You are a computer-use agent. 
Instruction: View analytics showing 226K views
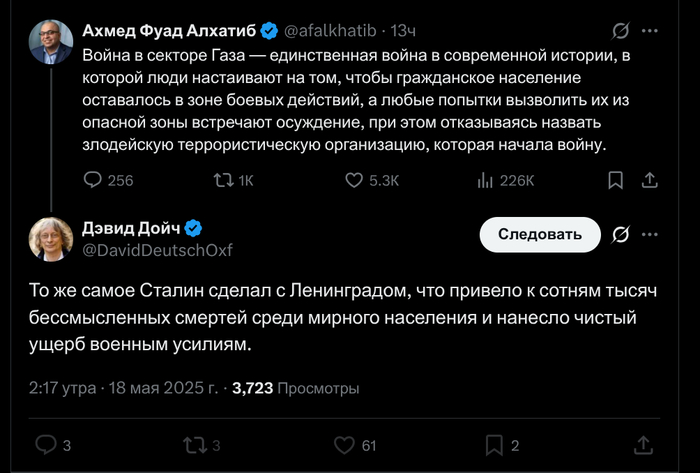pos(486,180)
